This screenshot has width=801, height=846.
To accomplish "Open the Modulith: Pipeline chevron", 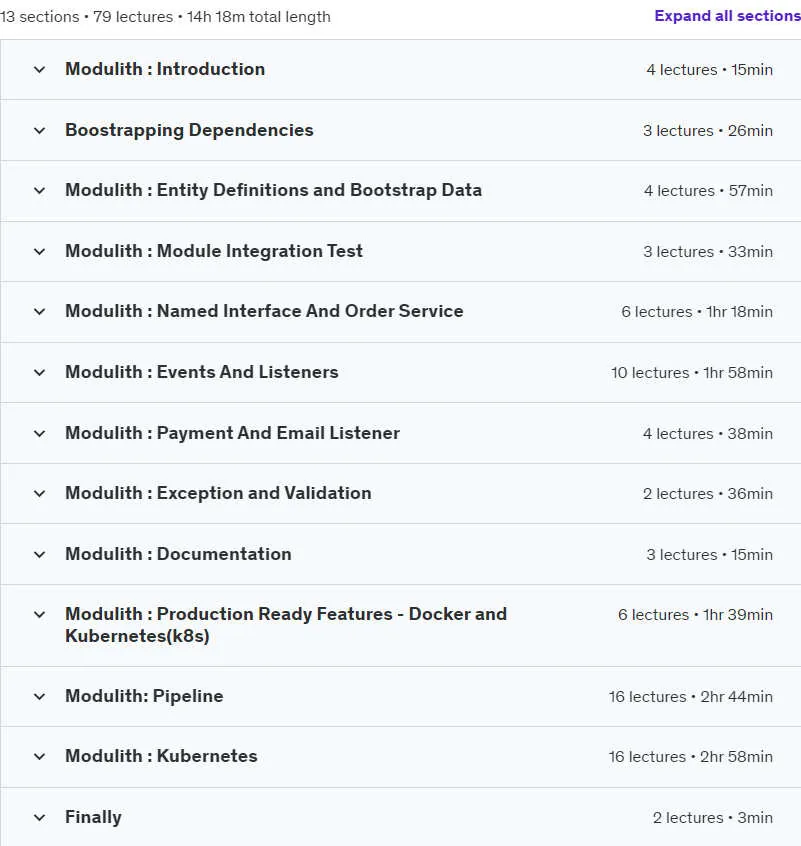I will click(x=39, y=697).
